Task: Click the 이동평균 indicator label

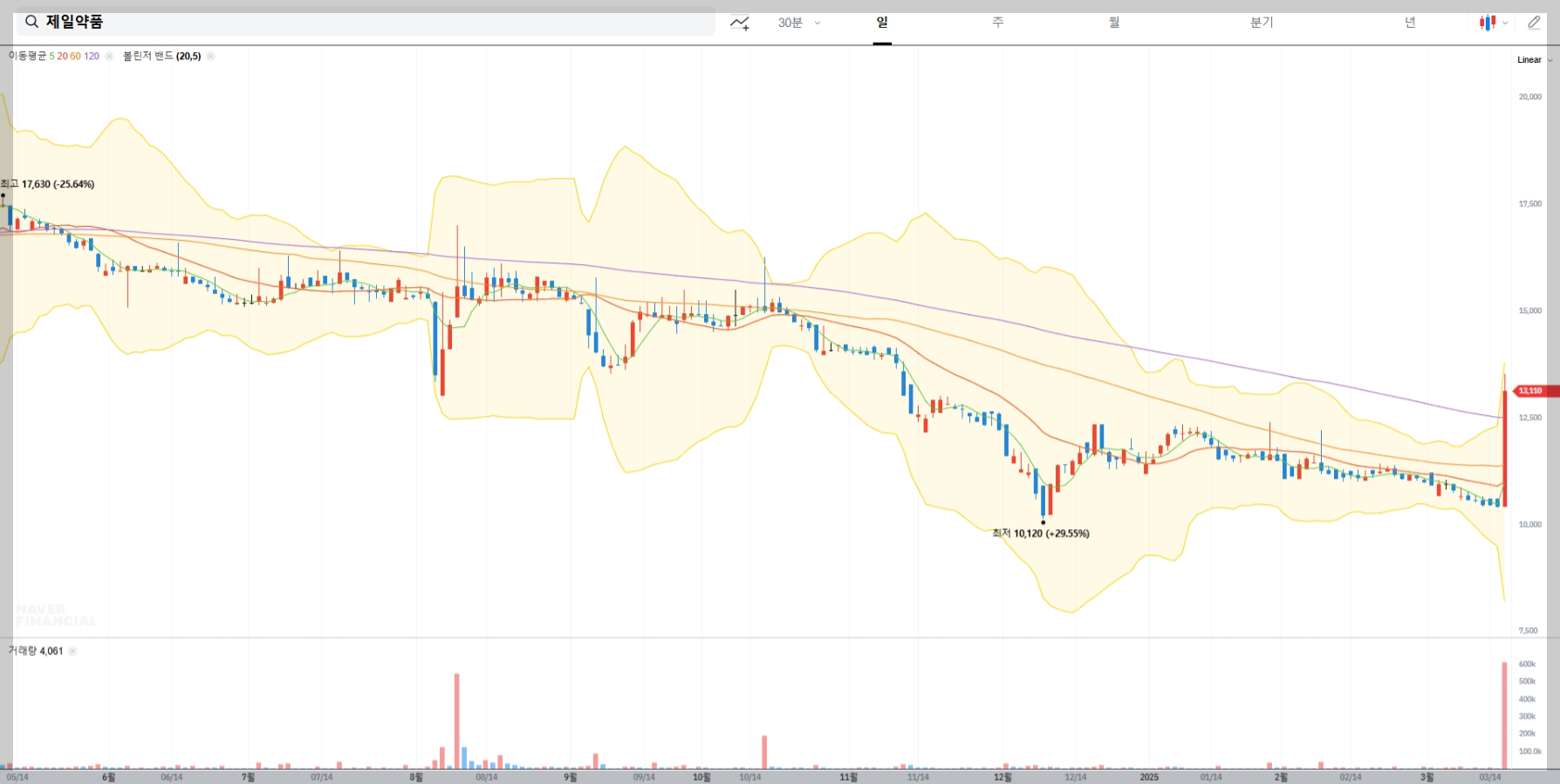Action: click(28, 56)
